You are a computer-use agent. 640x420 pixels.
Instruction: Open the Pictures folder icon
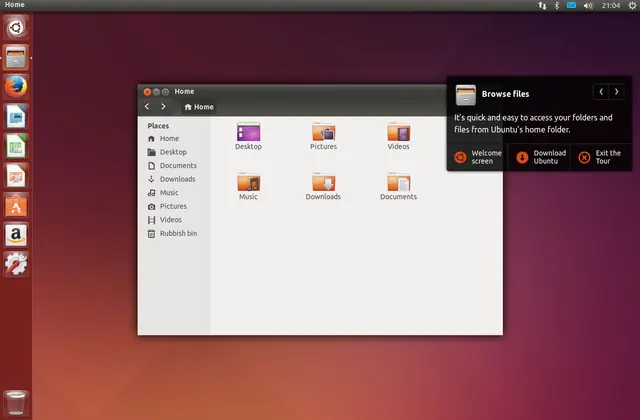pyautogui.click(x=323, y=133)
